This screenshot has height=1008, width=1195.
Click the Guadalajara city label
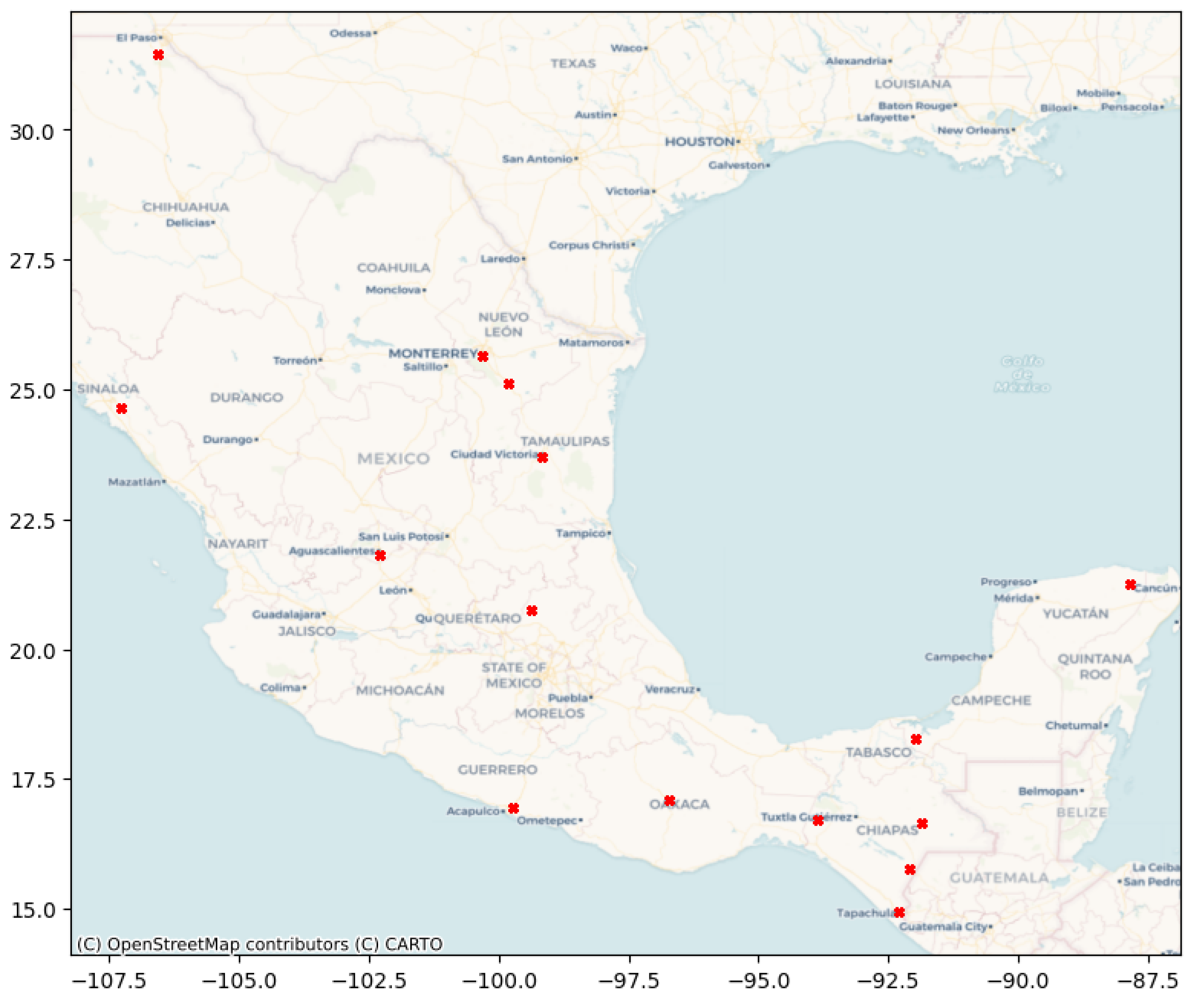pos(287,615)
